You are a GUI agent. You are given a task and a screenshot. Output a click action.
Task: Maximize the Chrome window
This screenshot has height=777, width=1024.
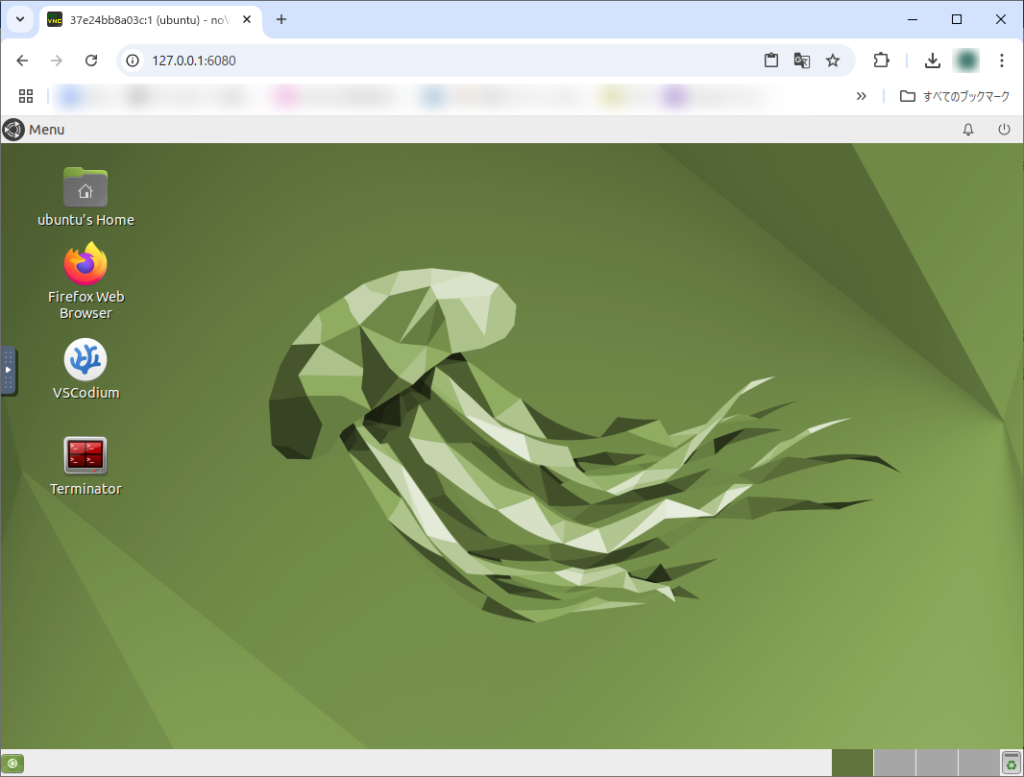957,20
